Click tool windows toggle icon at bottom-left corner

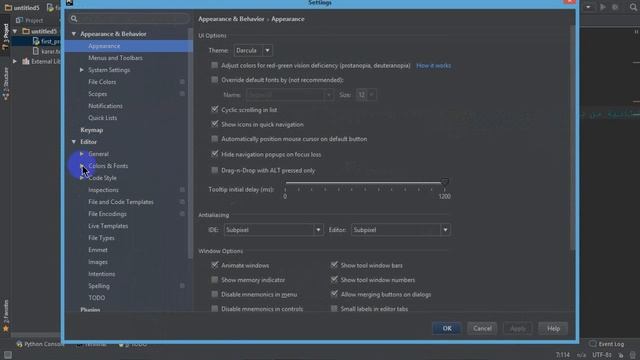7,355
